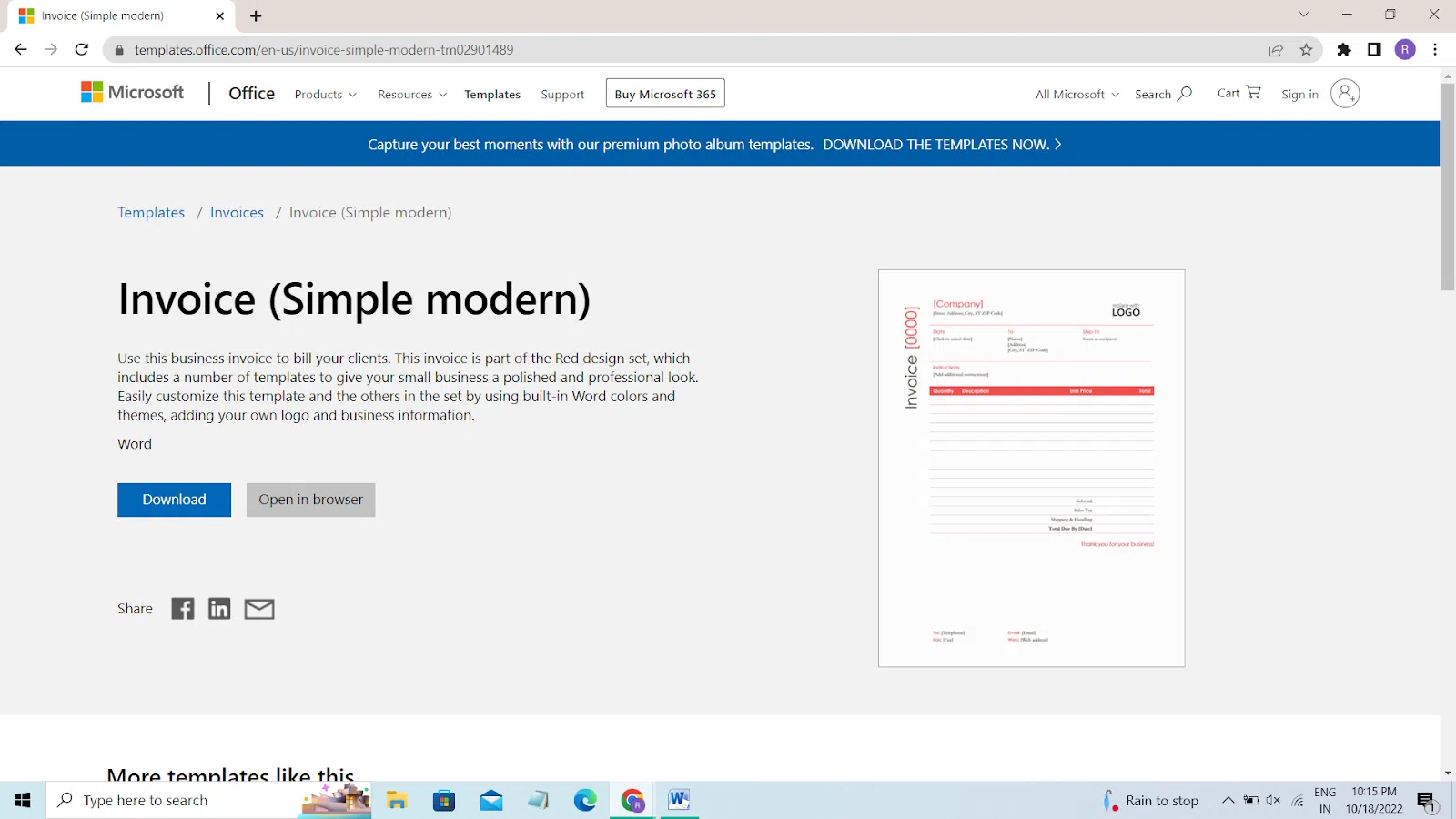Click Open in browser button
Screen dimensions: 1456x819
[310, 500]
